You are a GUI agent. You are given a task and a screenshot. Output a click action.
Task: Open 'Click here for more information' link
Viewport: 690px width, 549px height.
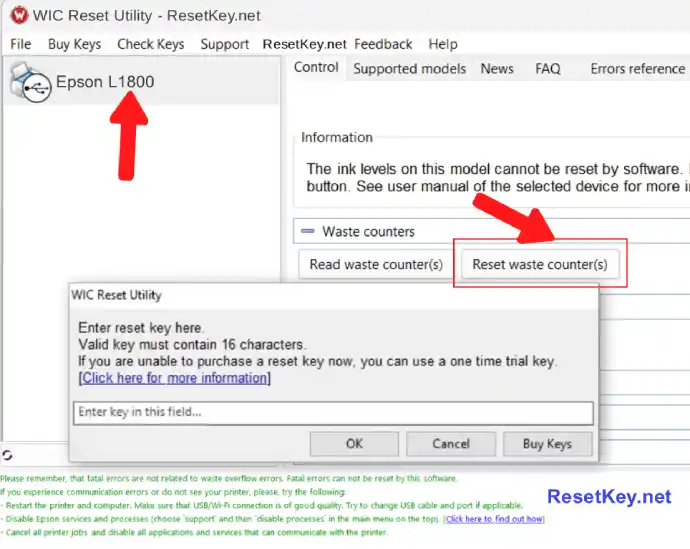pyautogui.click(x=174, y=378)
